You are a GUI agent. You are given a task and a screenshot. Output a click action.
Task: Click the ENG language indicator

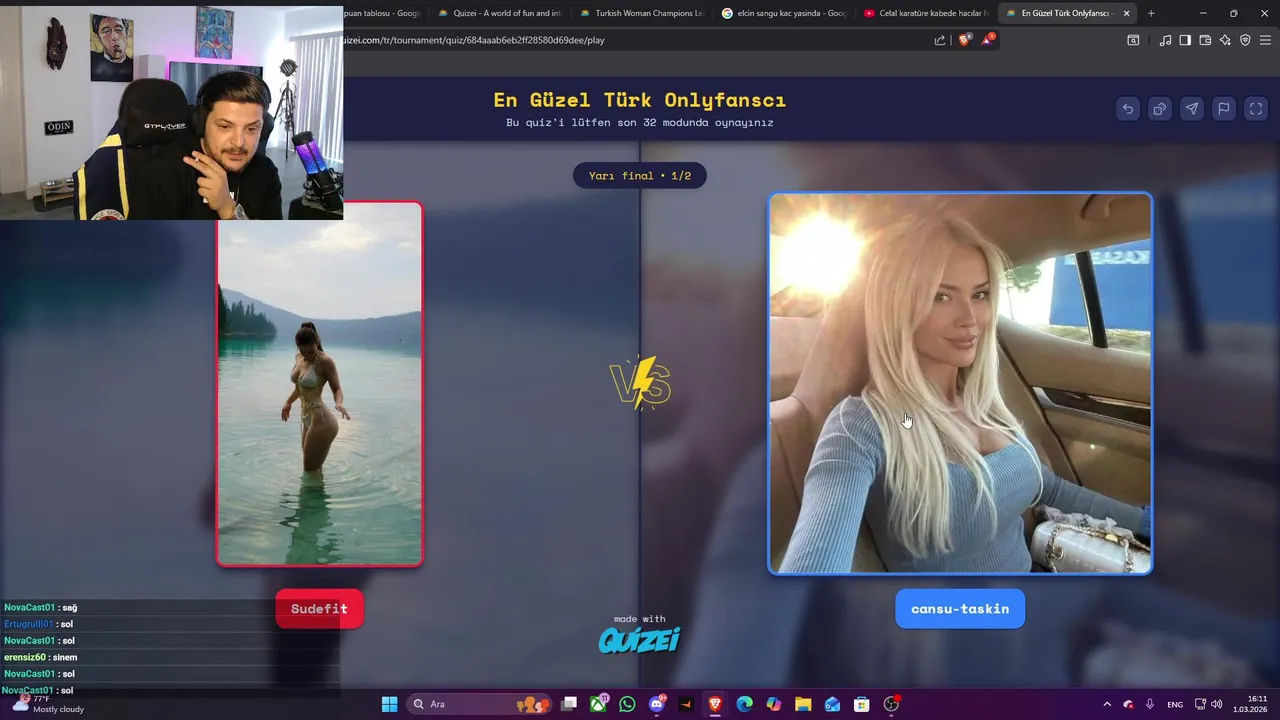[x=1175, y=704]
